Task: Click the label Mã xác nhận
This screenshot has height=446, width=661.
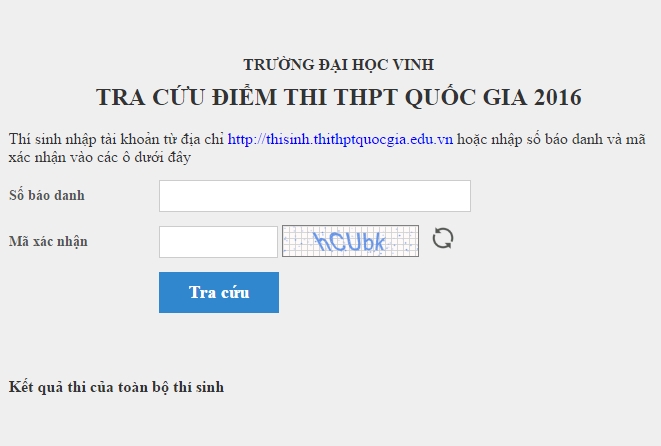Action: coord(48,242)
